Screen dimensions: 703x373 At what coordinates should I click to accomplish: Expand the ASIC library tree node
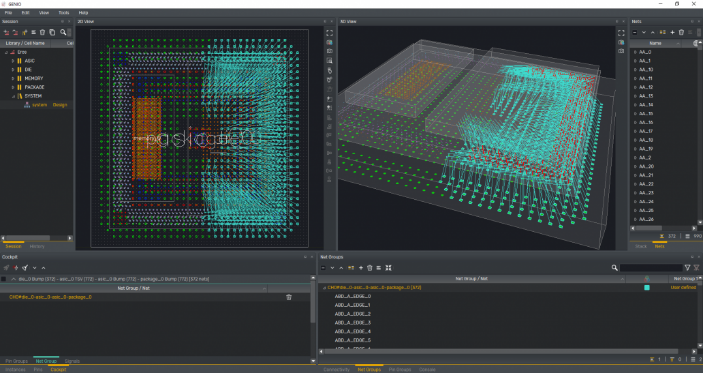tap(13, 61)
